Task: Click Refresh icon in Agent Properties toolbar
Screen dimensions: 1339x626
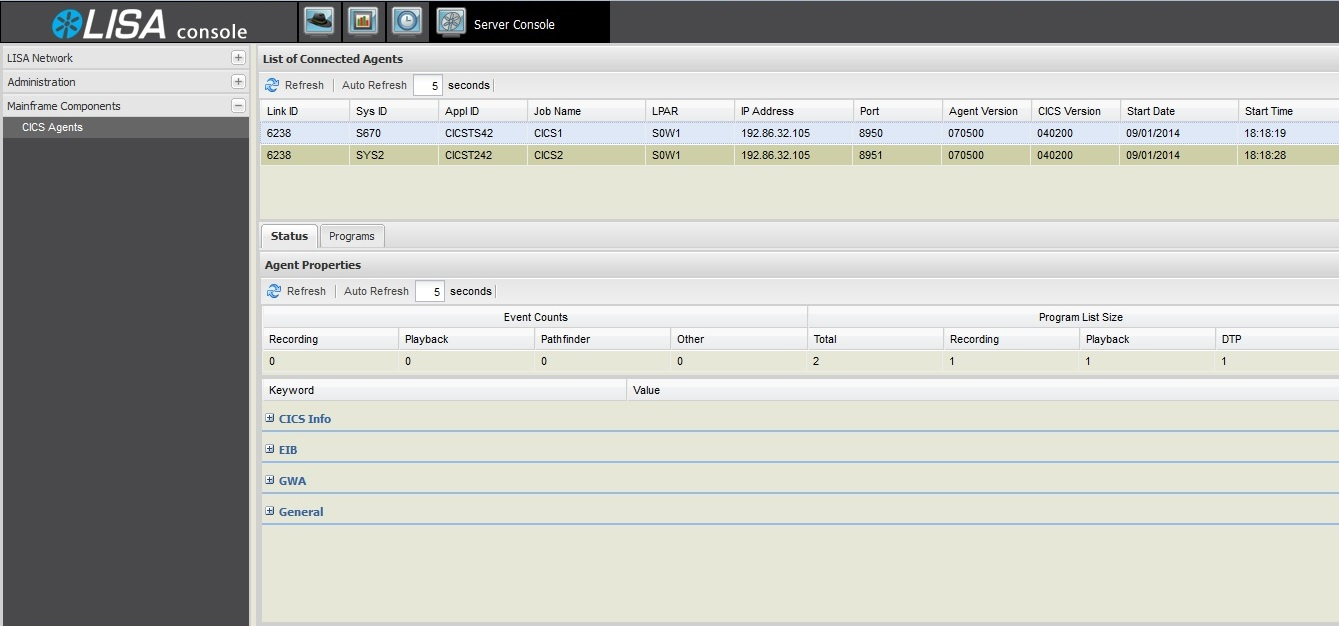Action: pyautogui.click(x=274, y=292)
